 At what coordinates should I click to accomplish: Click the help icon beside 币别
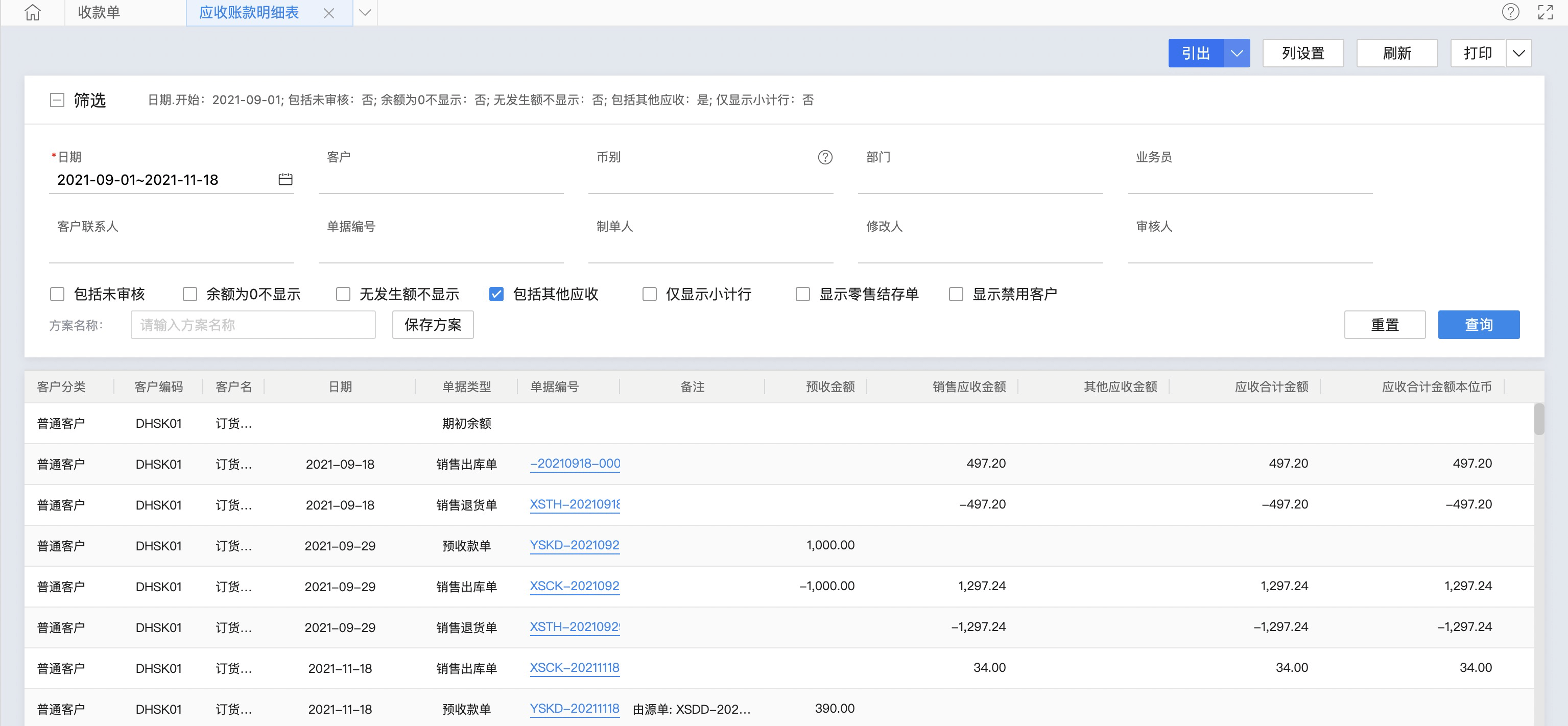point(825,158)
